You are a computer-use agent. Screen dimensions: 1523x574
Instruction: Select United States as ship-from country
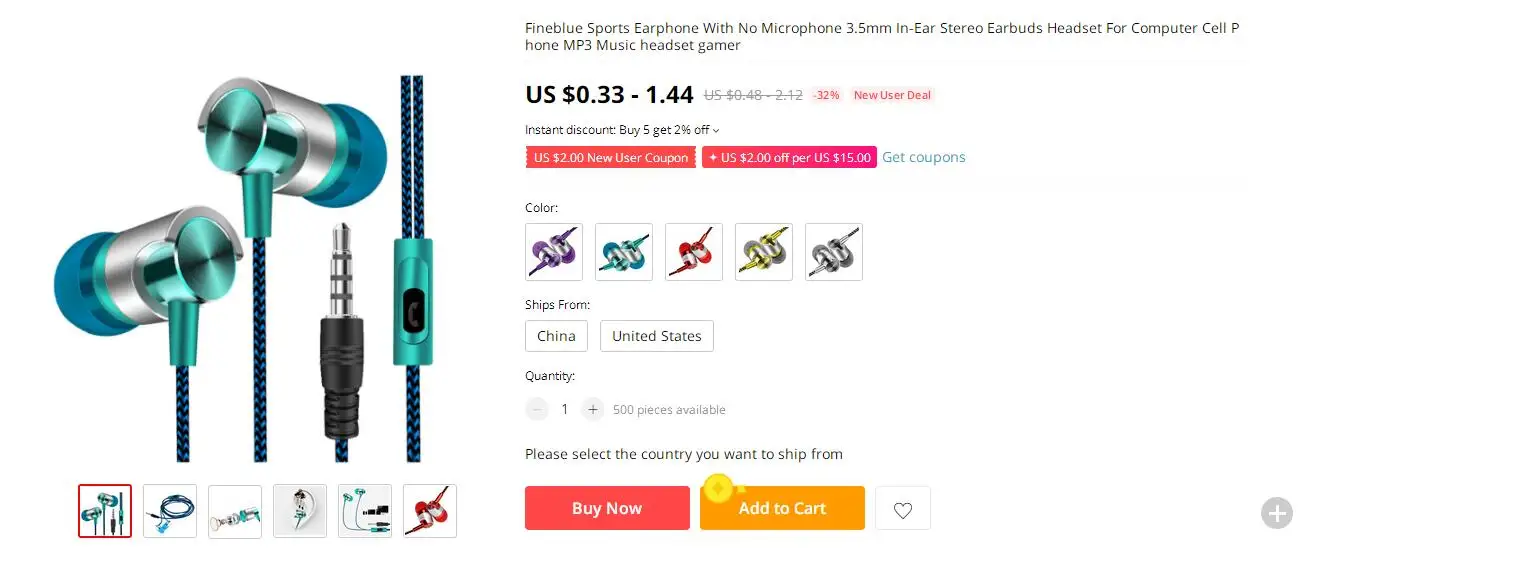(x=657, y=336)
